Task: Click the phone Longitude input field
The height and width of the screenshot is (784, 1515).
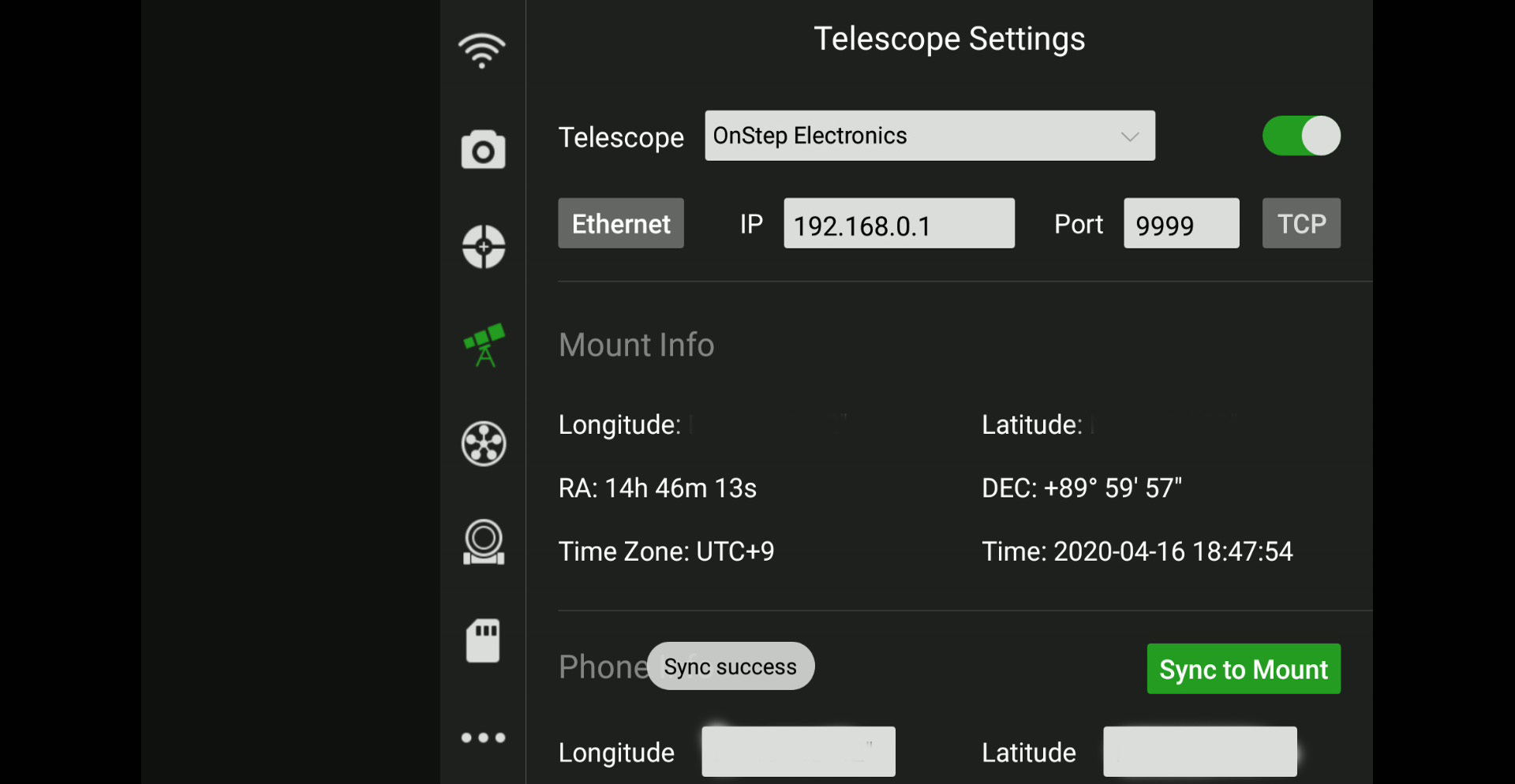Action: pyautogui.click(x=799, y=752)
